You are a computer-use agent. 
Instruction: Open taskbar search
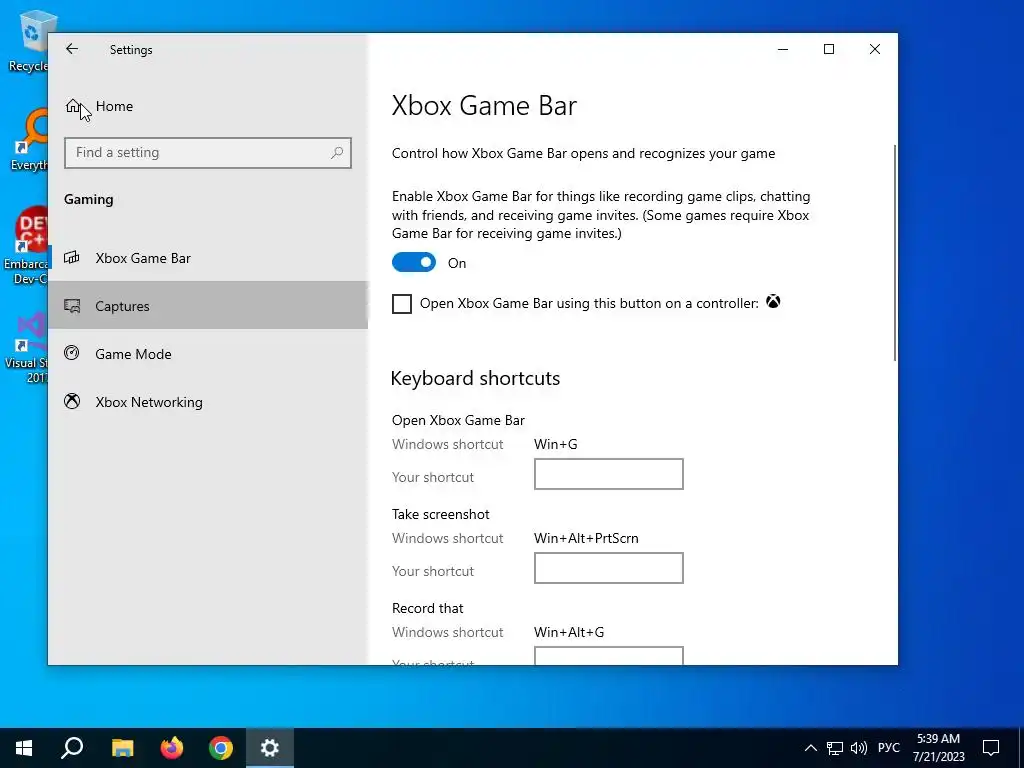pos(72,748)
